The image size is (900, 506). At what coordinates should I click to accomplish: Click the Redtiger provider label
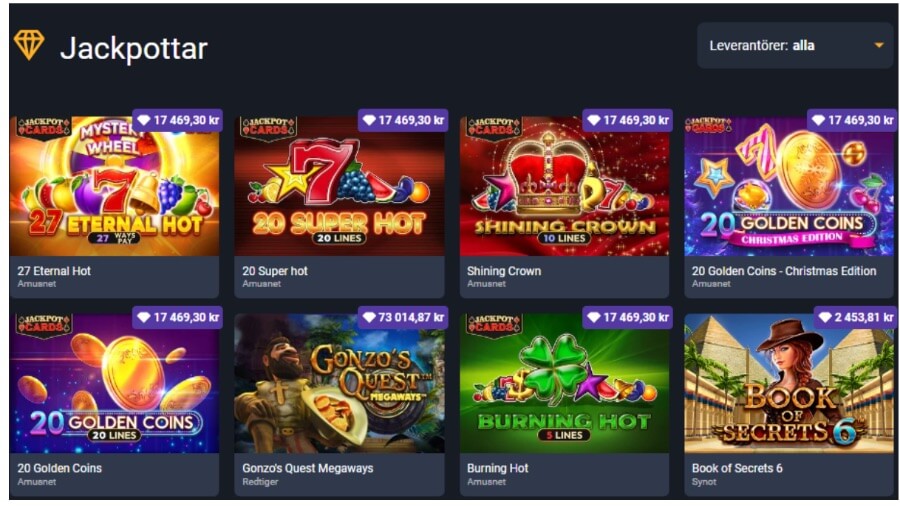pyautogui.click(x=260, y=482)
